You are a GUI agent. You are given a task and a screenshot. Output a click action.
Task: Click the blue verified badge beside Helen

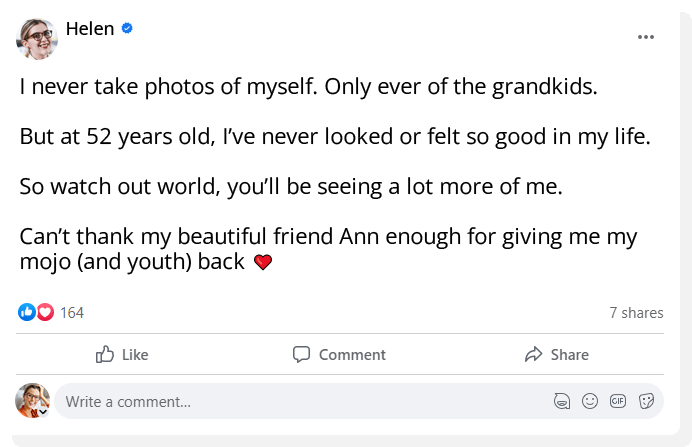tap(127, 29)
